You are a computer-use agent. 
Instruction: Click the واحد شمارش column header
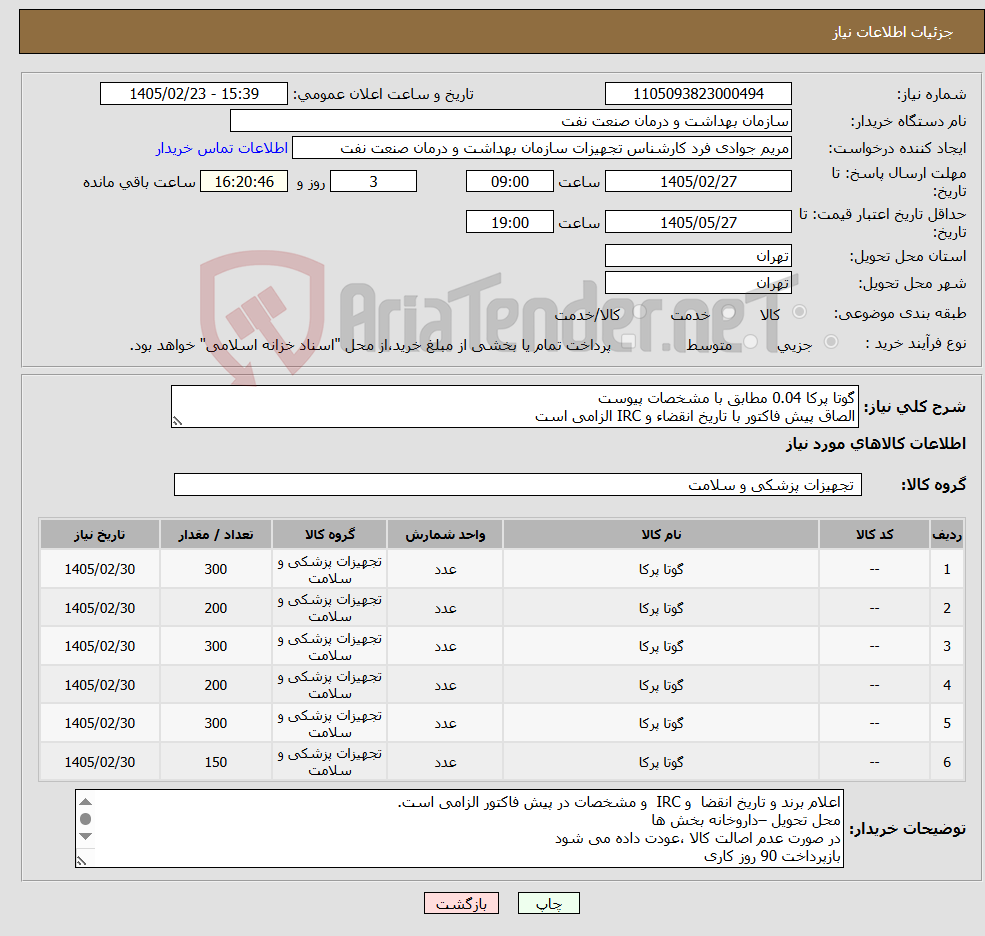[x=445, y=535]
